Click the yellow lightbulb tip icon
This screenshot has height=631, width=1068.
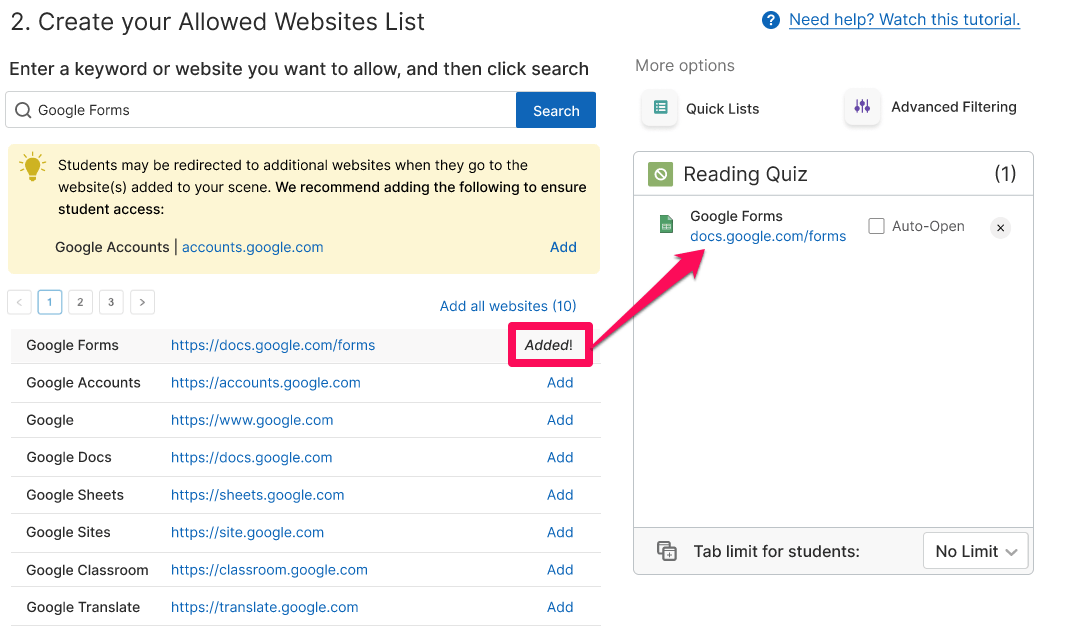[32, 166]
